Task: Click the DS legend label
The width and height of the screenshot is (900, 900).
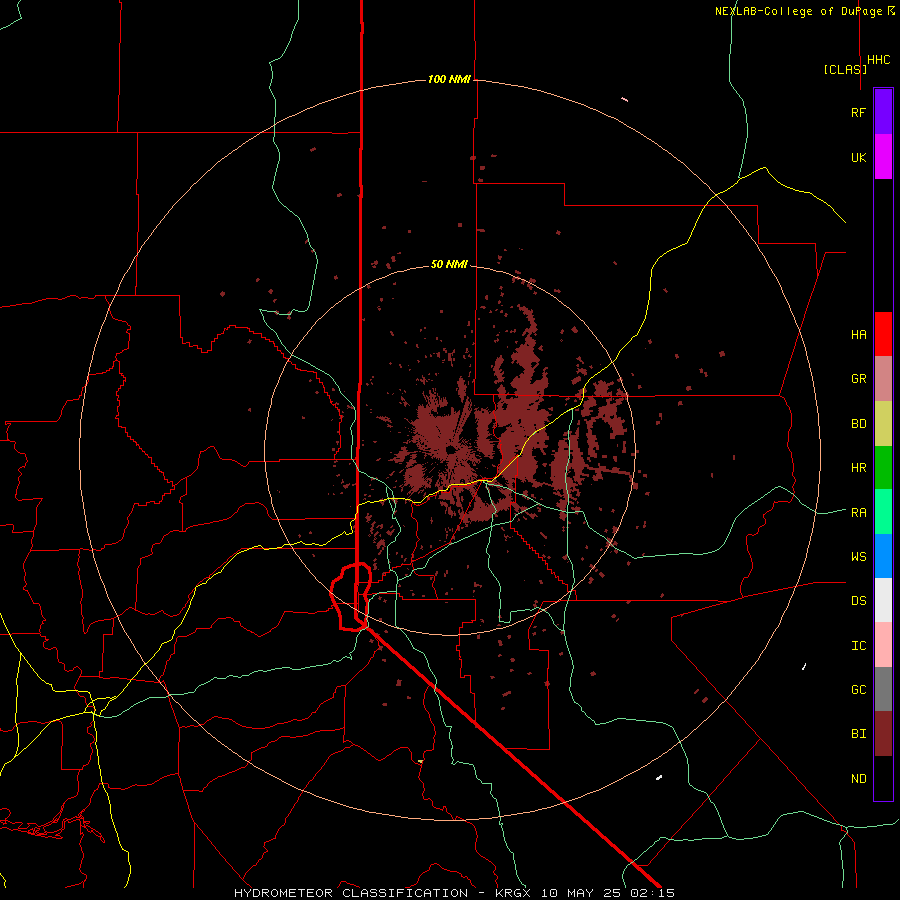Action: (858, 601)
